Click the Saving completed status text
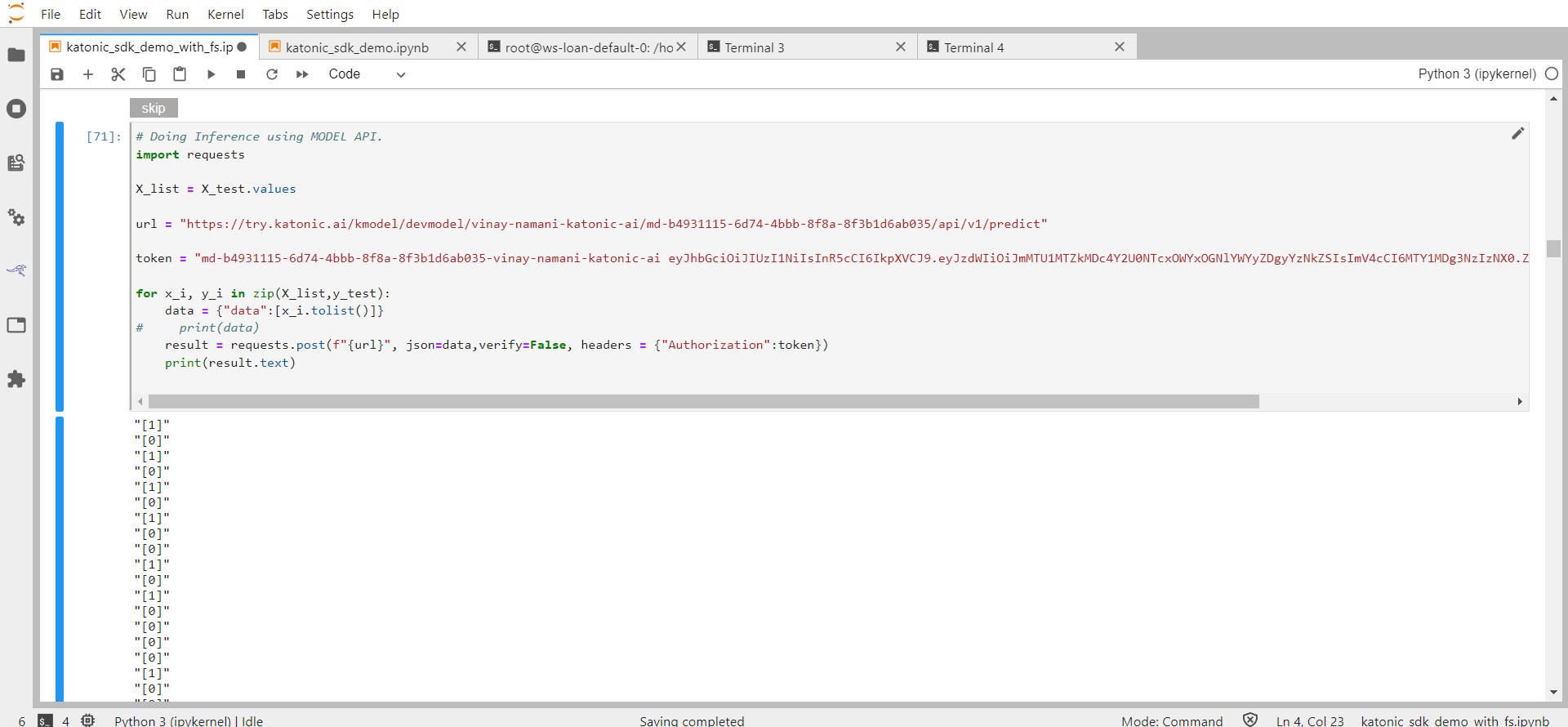 [692, 720]
